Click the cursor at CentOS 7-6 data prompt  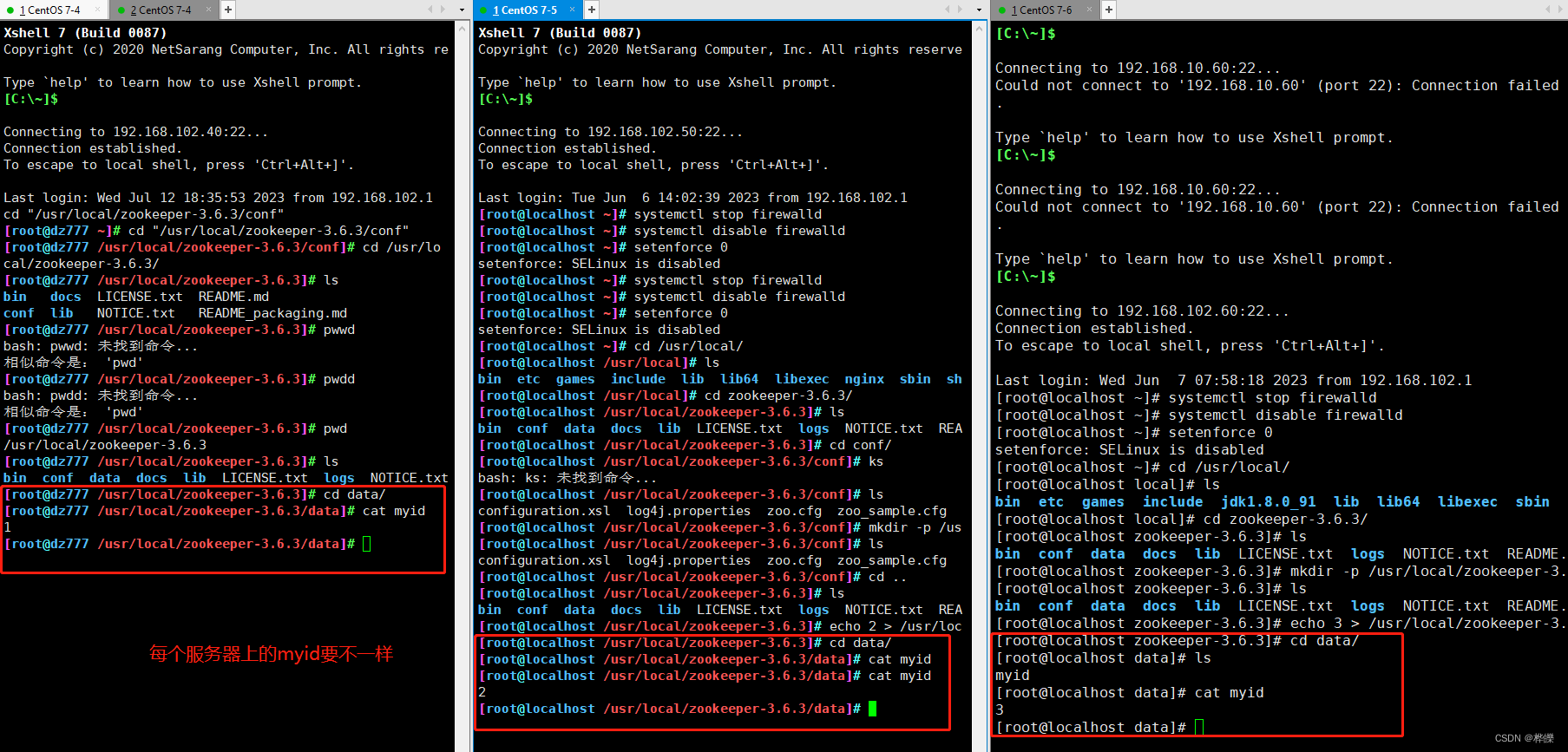click(1199, 727)
